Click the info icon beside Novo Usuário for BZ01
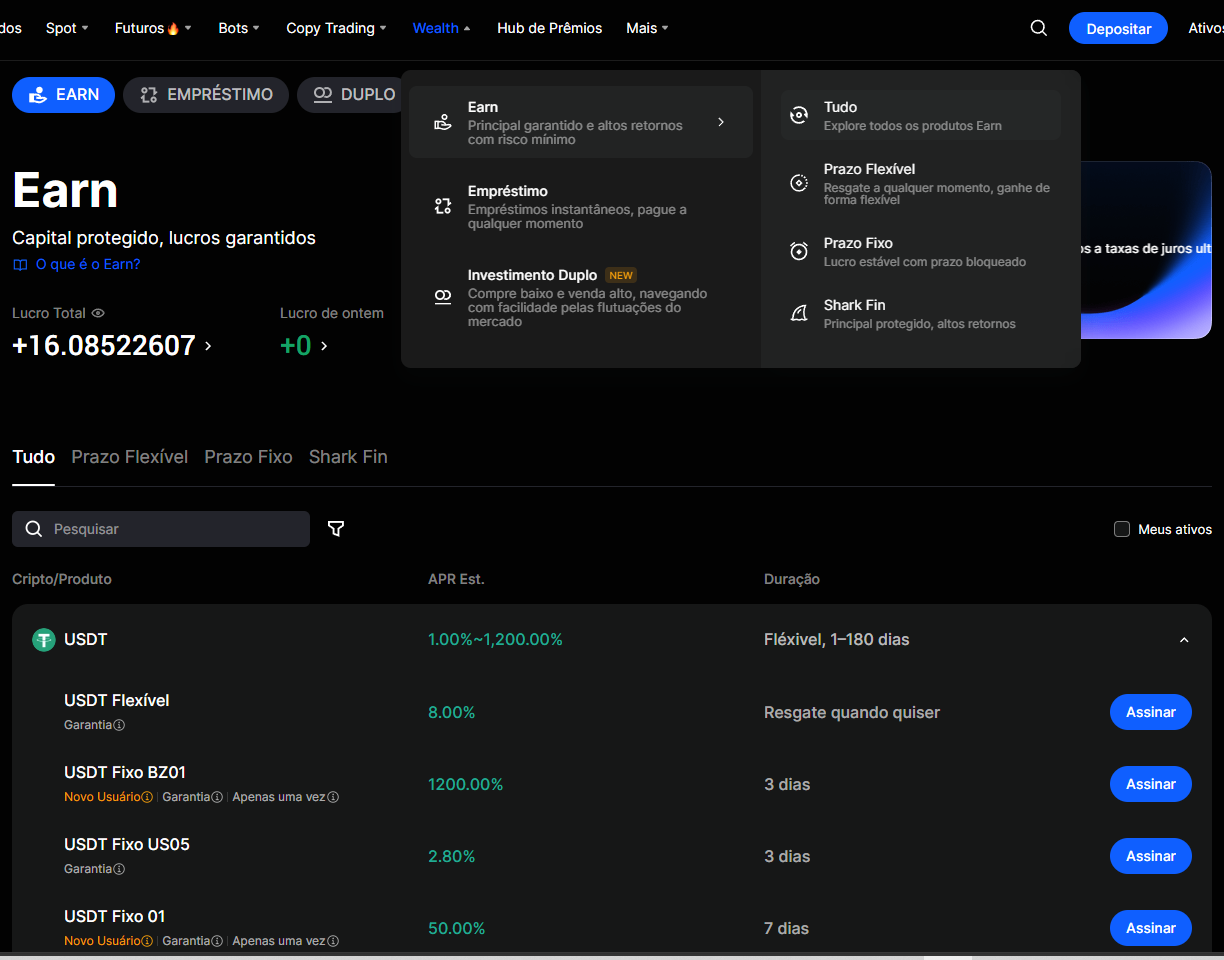The height and width of the screenshot is (960, 1224). click(147, 797)
